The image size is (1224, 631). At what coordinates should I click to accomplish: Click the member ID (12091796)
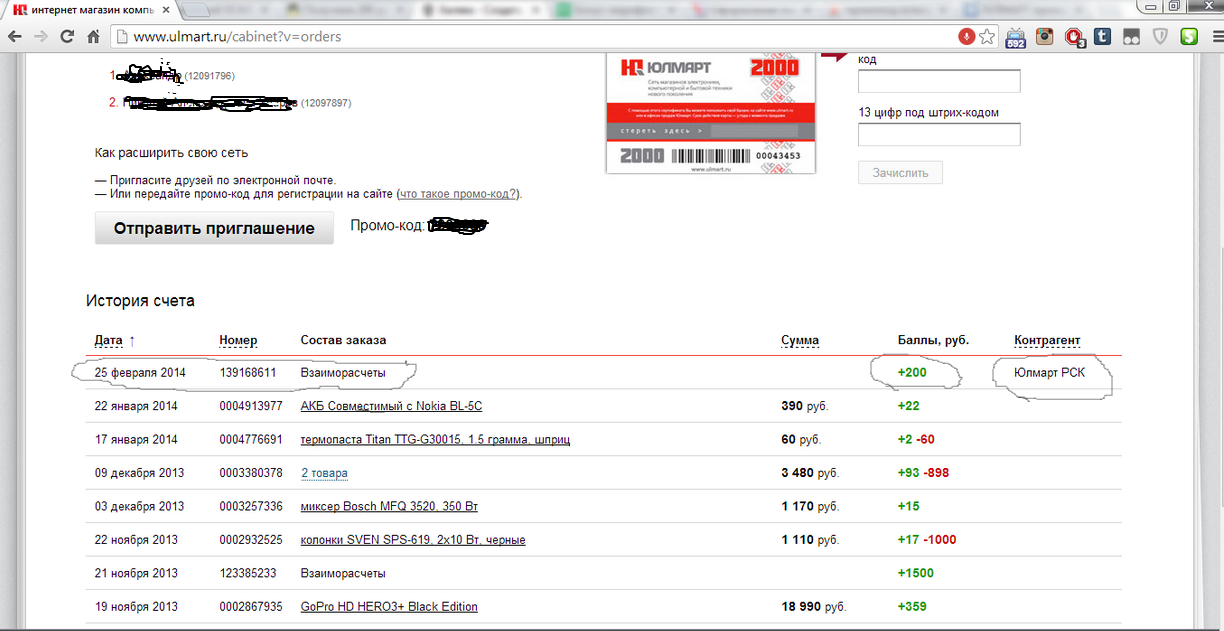(209, 76)
